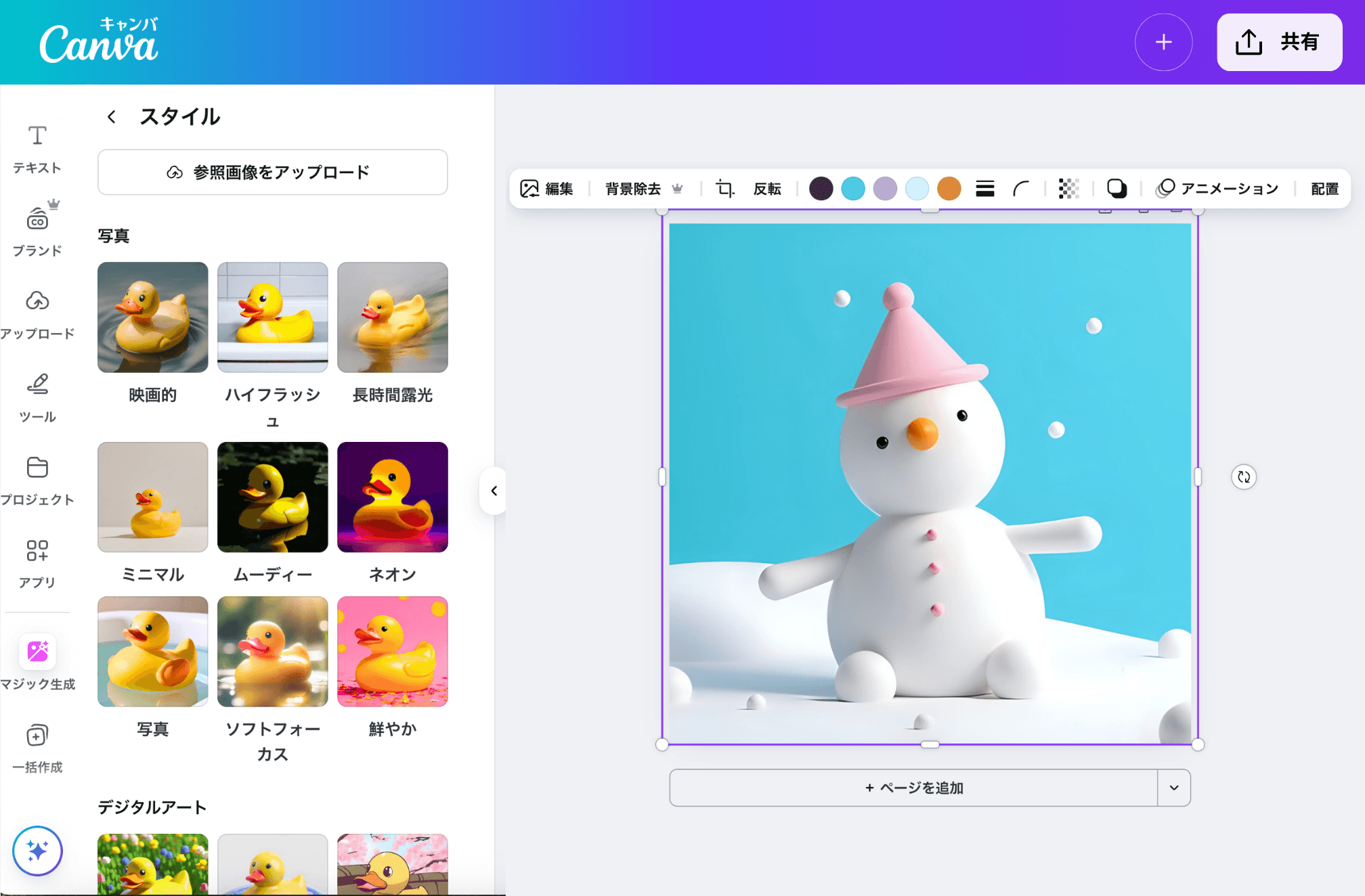Open the アップロード uploads panel

click(37, 315)
